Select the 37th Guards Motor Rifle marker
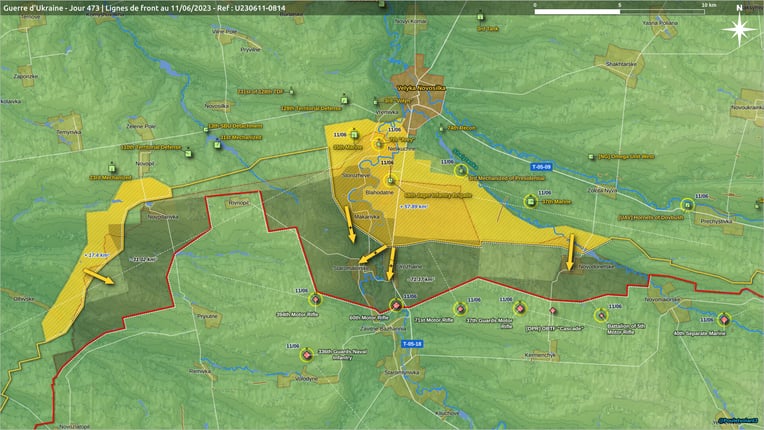Image resolution: width=764 pixels, height=430 pixels. coord(520,308)
